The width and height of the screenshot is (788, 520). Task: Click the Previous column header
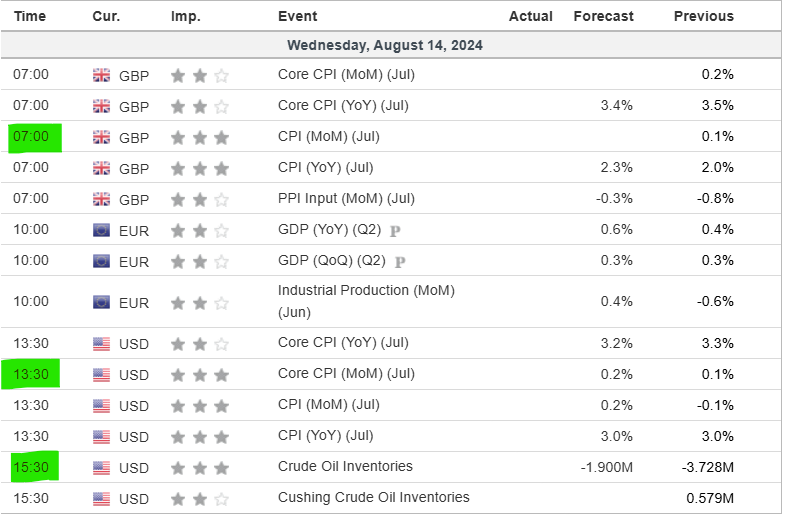tap(703, 16)
